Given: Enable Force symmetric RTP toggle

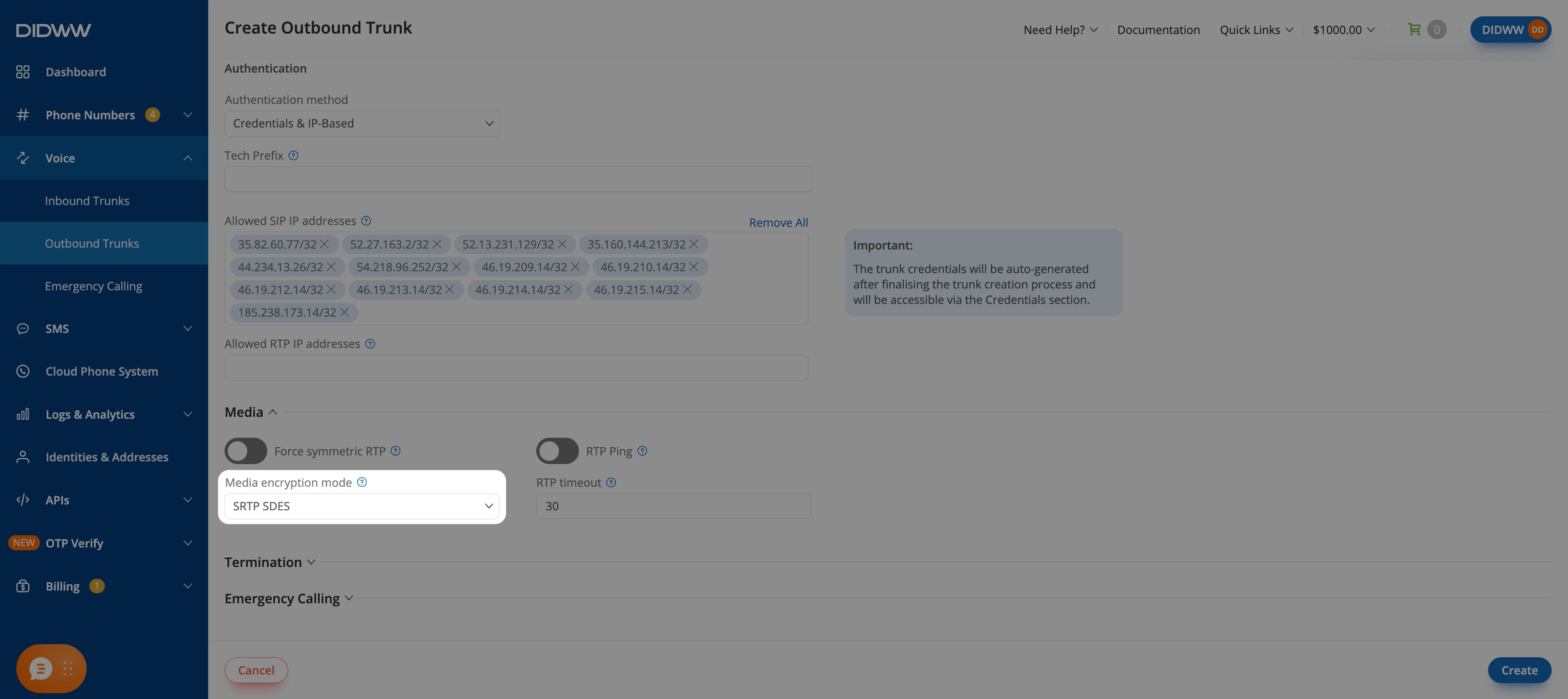Looking at the screenshot, I should [246, 451].
